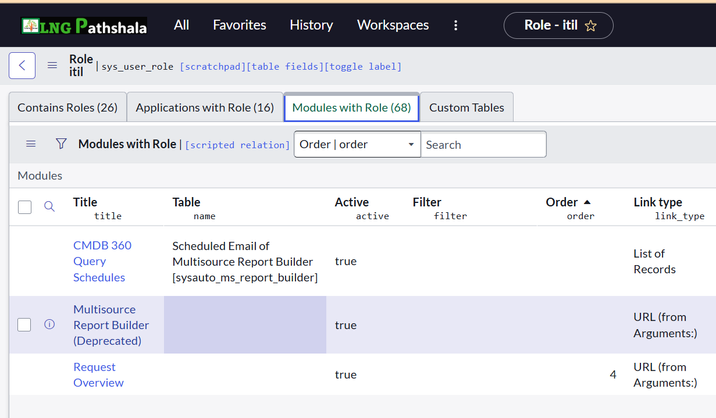Select the Modules with Role (68) tab

click(351, 107)
